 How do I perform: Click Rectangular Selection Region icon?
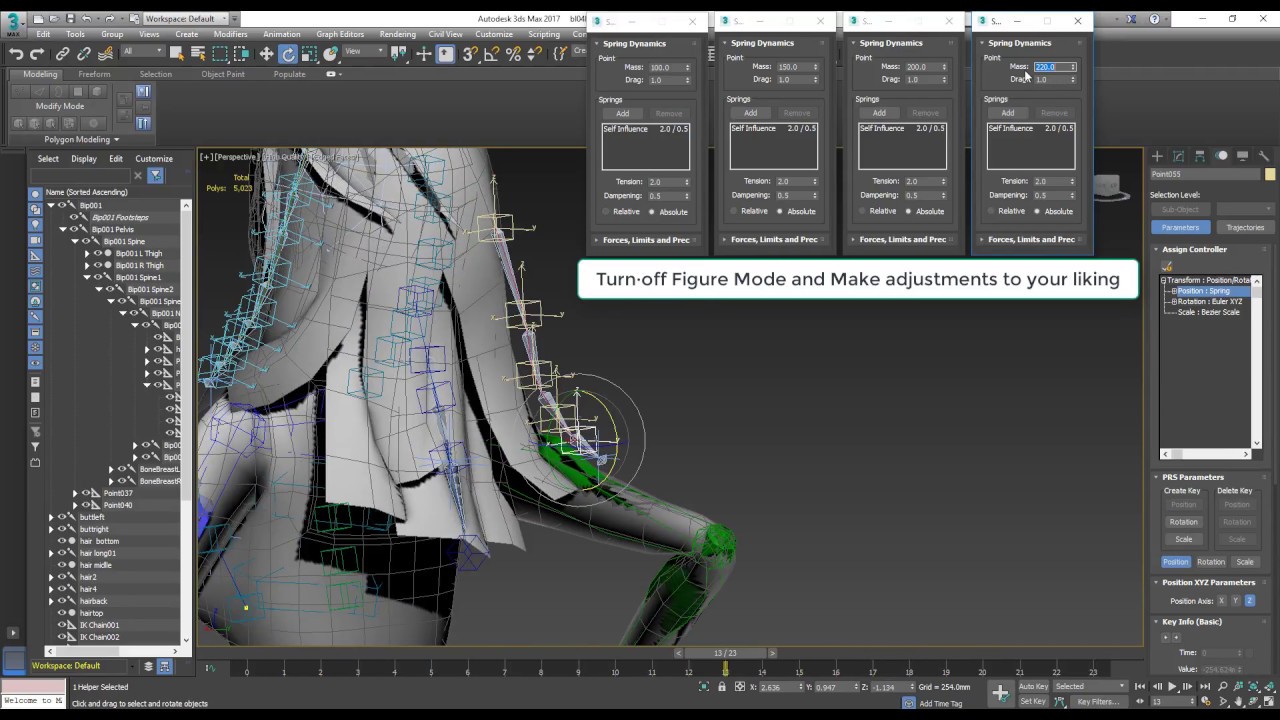coord(221,54)
